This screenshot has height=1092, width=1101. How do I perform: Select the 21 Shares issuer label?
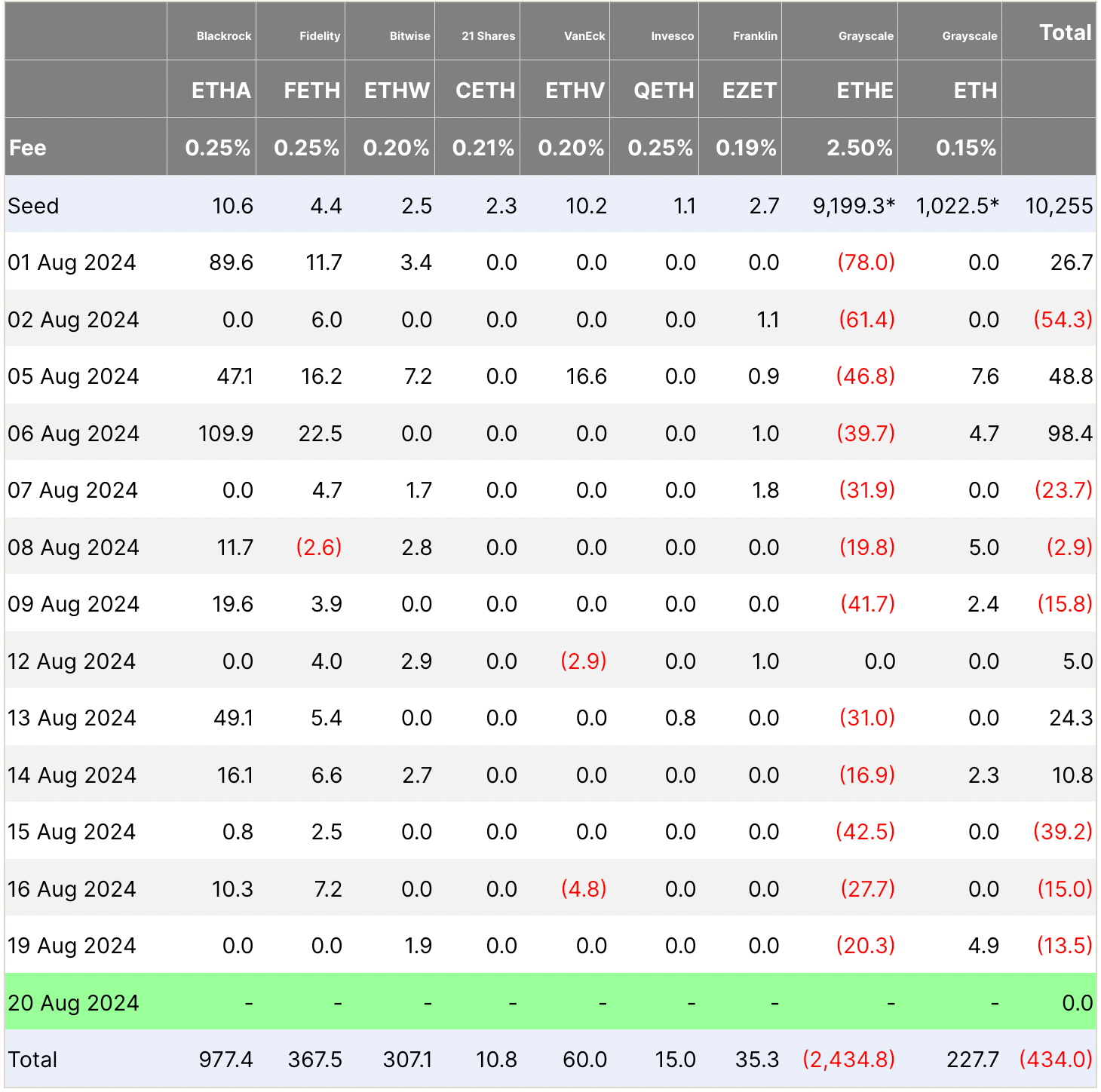click(489, 36)
